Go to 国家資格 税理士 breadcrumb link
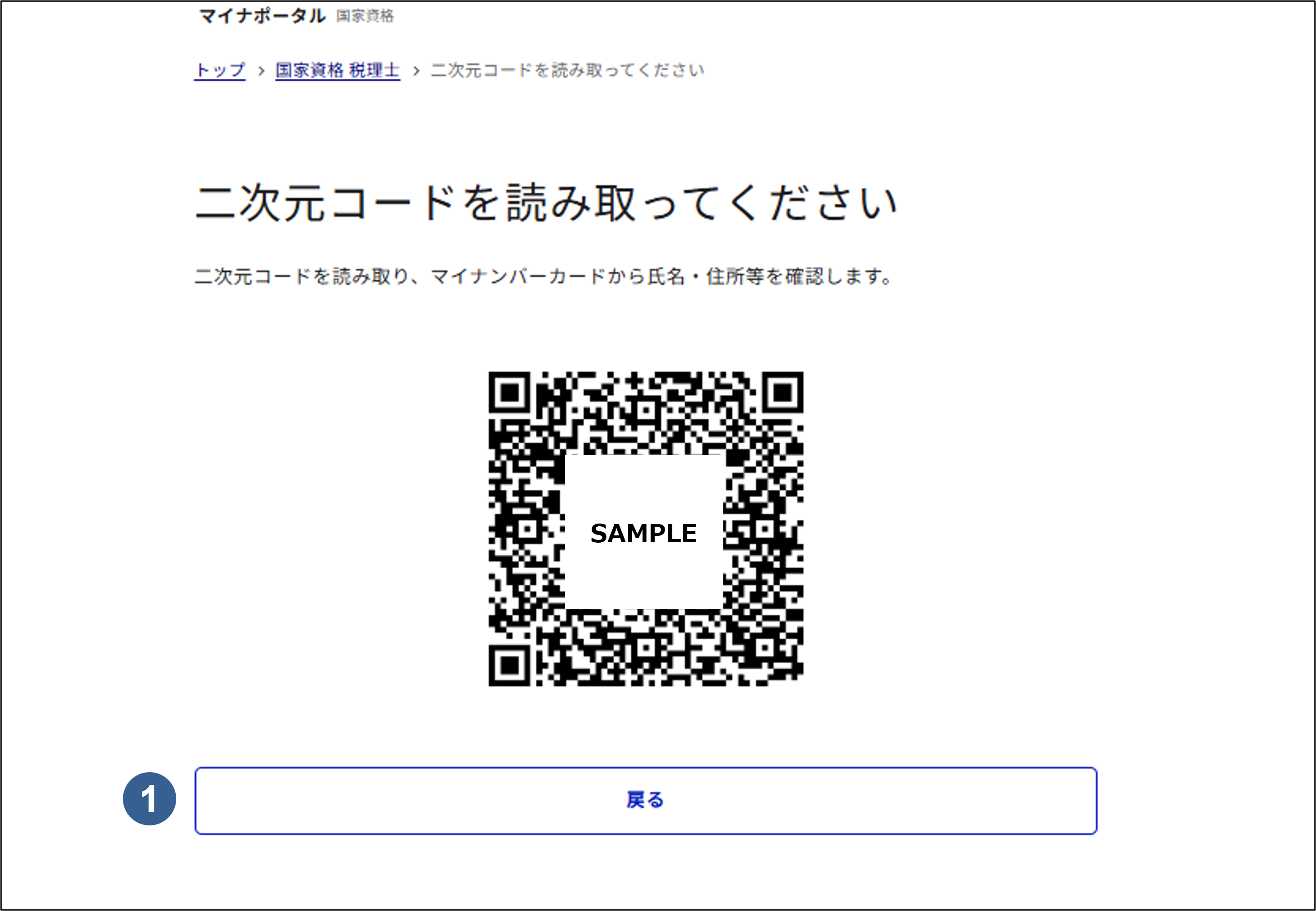 [337, 70]
